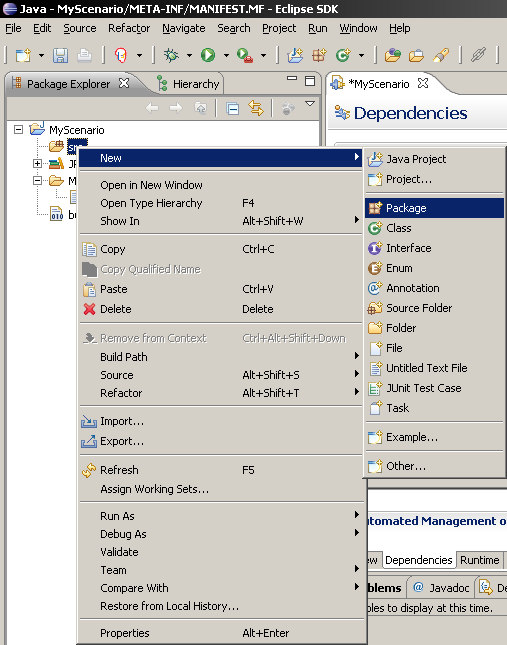Click the New Java Package toolbar icon

point(319,55)
